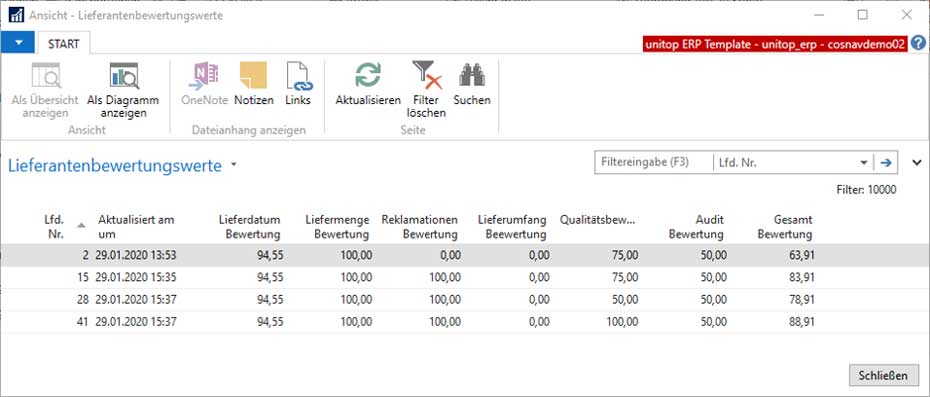
Task: Click the help question mark icon
Action: coord(918,43)
